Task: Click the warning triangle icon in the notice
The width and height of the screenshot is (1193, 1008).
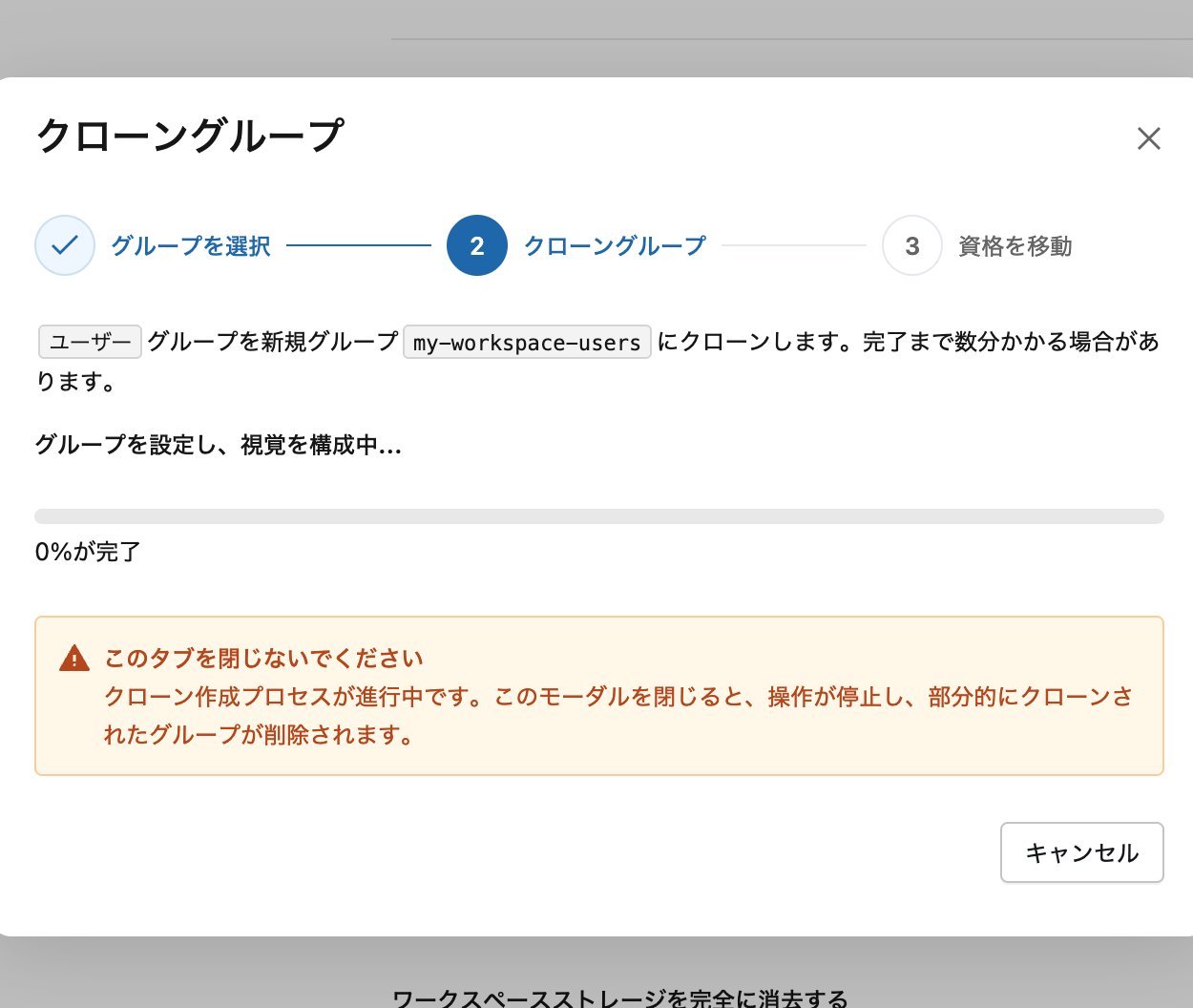Action: 74,657
